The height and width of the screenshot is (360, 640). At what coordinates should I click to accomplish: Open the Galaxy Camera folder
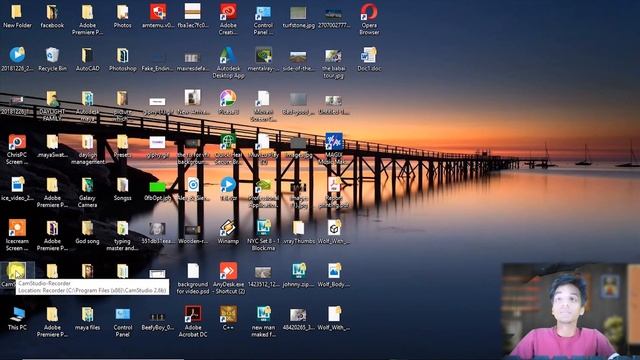click(x=87, y=192)
